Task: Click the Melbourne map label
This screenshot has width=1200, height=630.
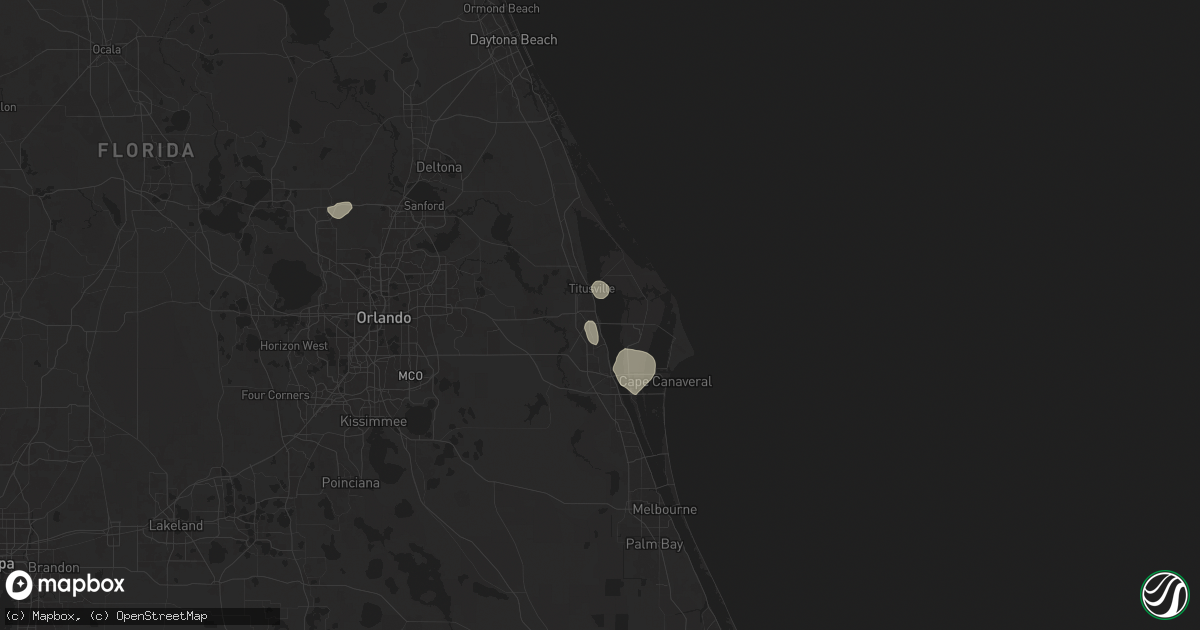Action: 665,510
